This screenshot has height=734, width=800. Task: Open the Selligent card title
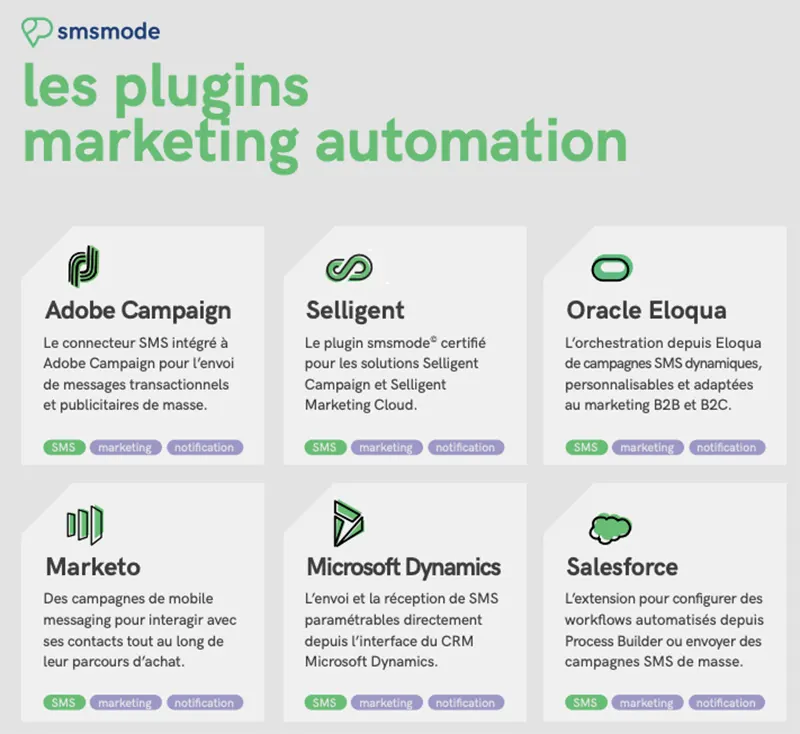(355, 310)
